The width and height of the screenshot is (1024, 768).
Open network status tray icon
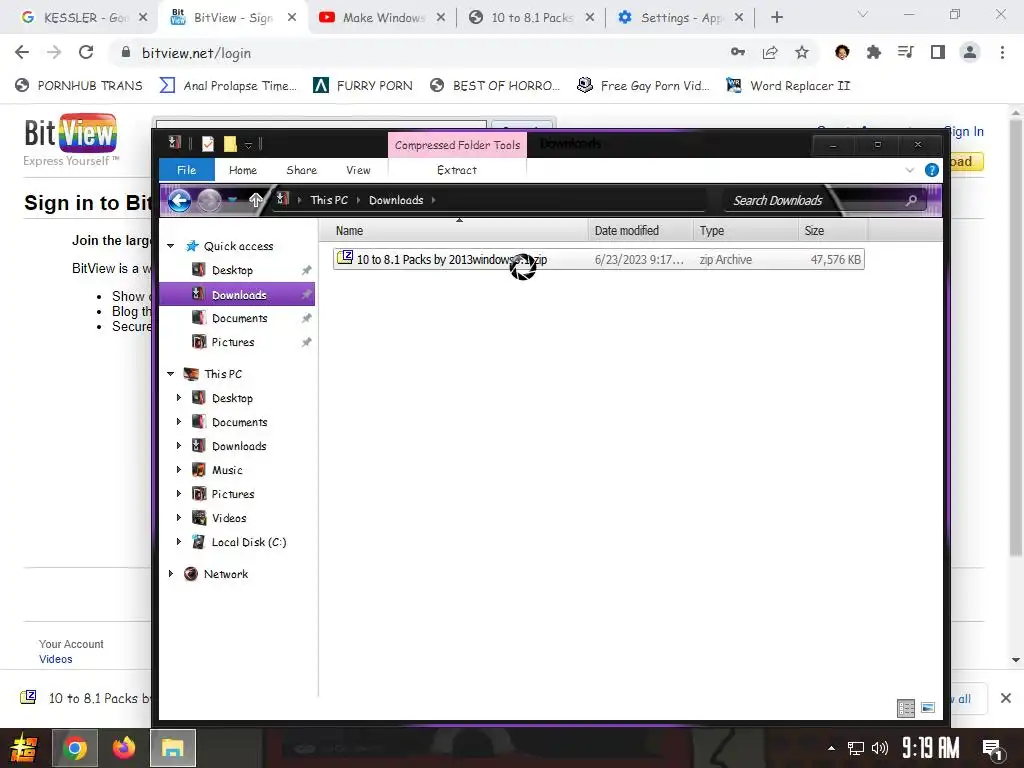856,748
